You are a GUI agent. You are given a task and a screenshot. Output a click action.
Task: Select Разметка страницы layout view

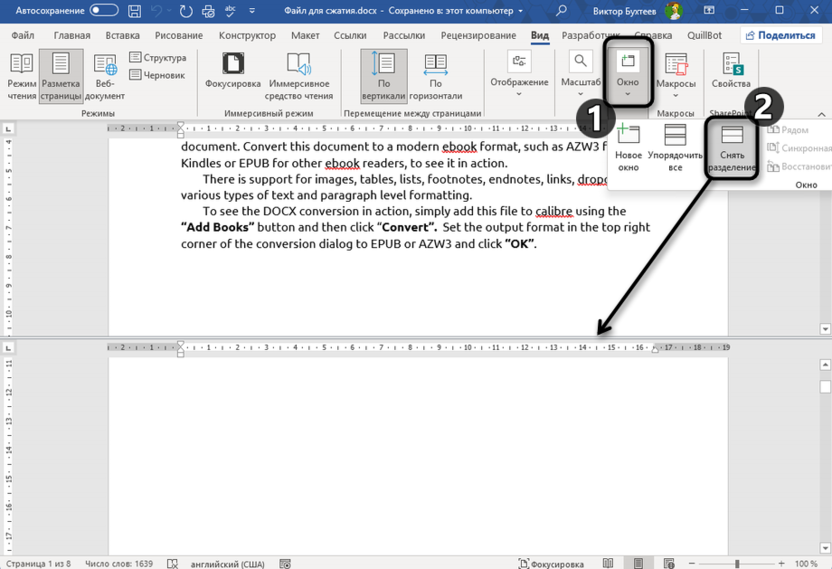(x=60, y=74)
